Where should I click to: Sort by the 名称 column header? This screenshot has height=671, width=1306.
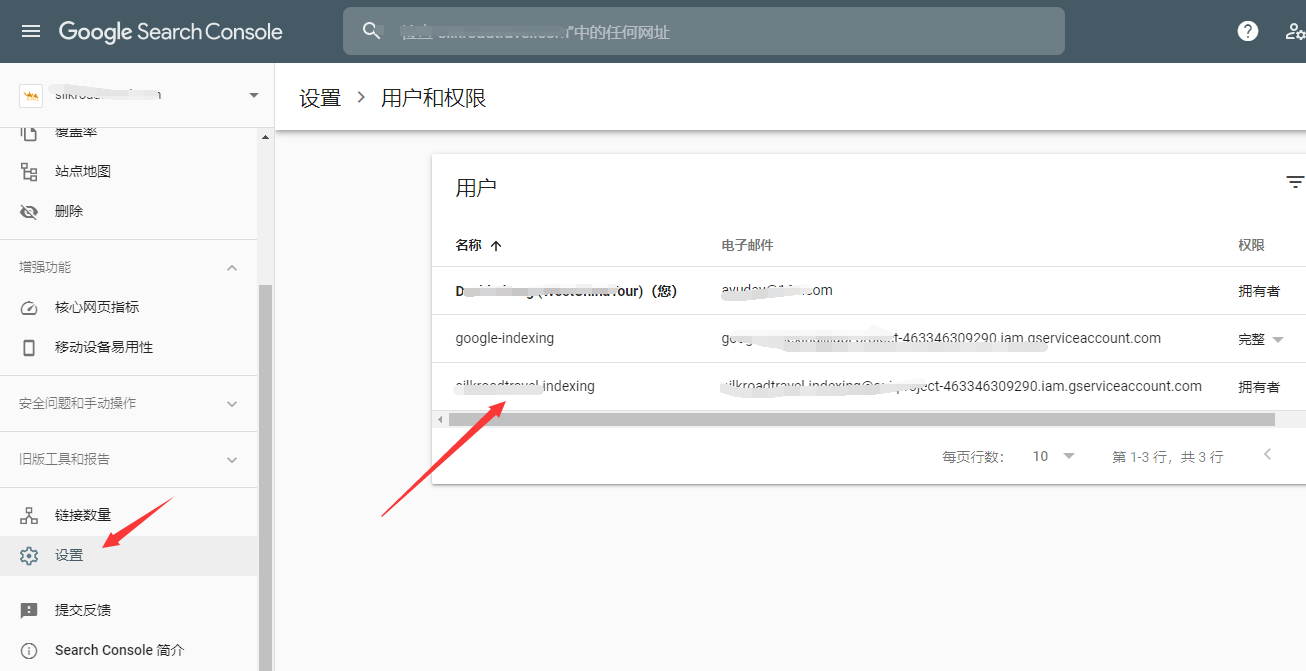pyautogui.click(x=468, y=245)
